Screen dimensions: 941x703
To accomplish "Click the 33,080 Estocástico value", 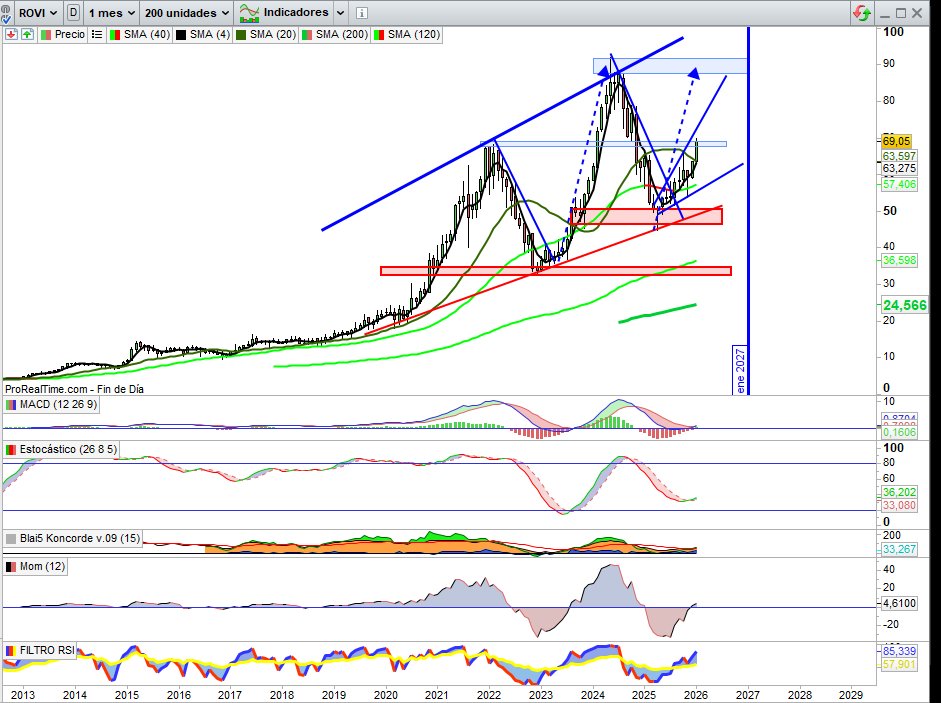I will pyautogui.click(x=899, y=505).
